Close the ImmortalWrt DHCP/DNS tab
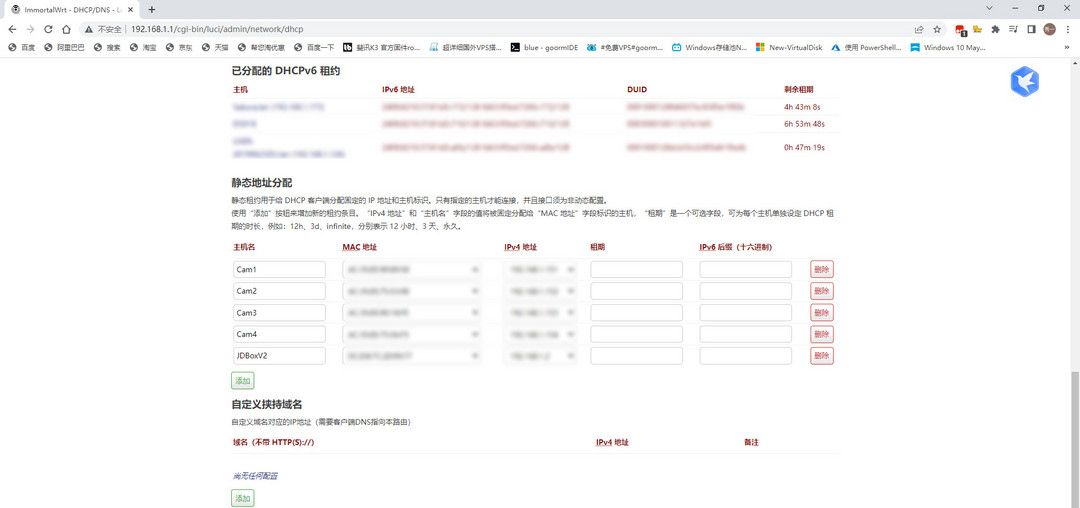The height and width of the screenshot is (508, 1080). point(132,10)
